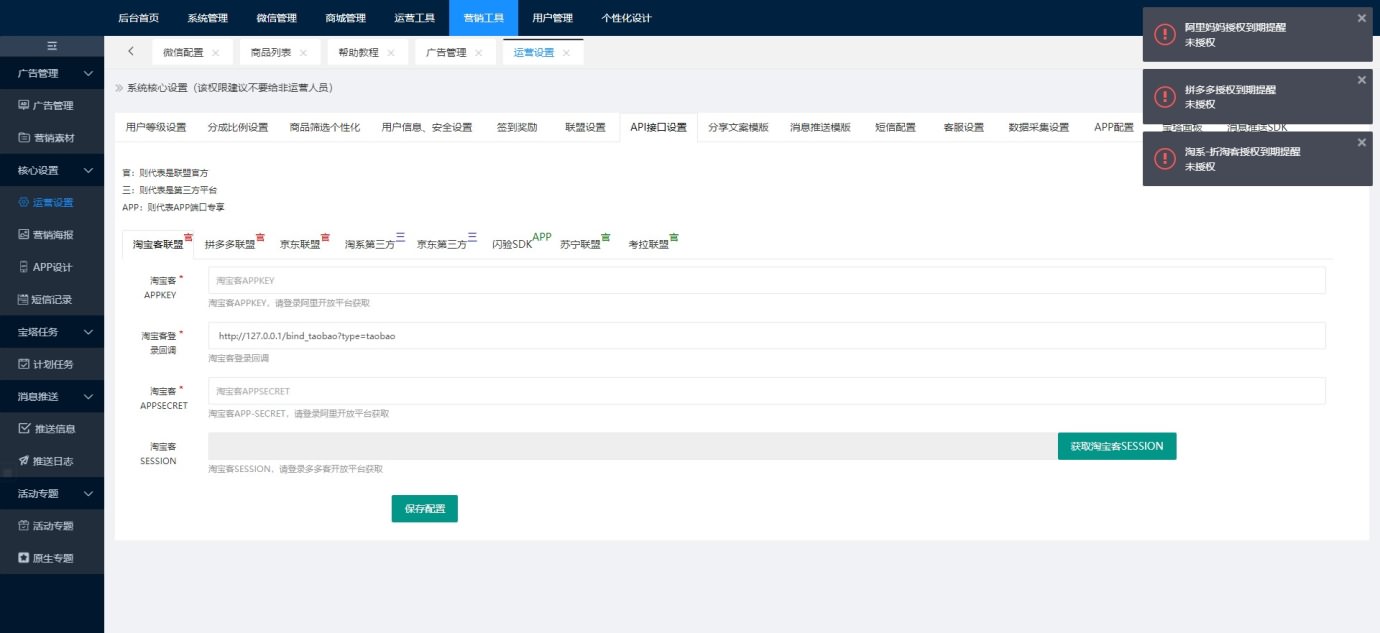Go to 后台首页 in top navigation
This screenshot has height=633, width=1380.
coord(138,18)
